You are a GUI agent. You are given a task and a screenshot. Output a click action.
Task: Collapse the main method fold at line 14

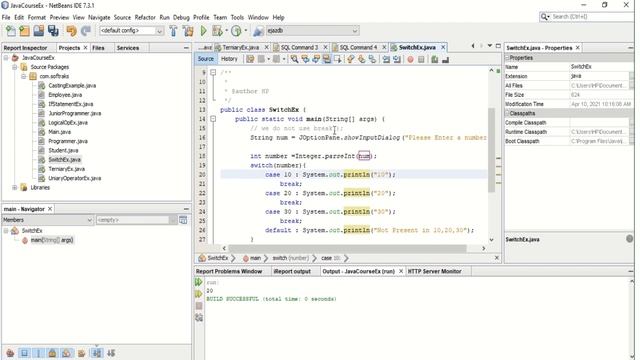click(x=213, y=119)
